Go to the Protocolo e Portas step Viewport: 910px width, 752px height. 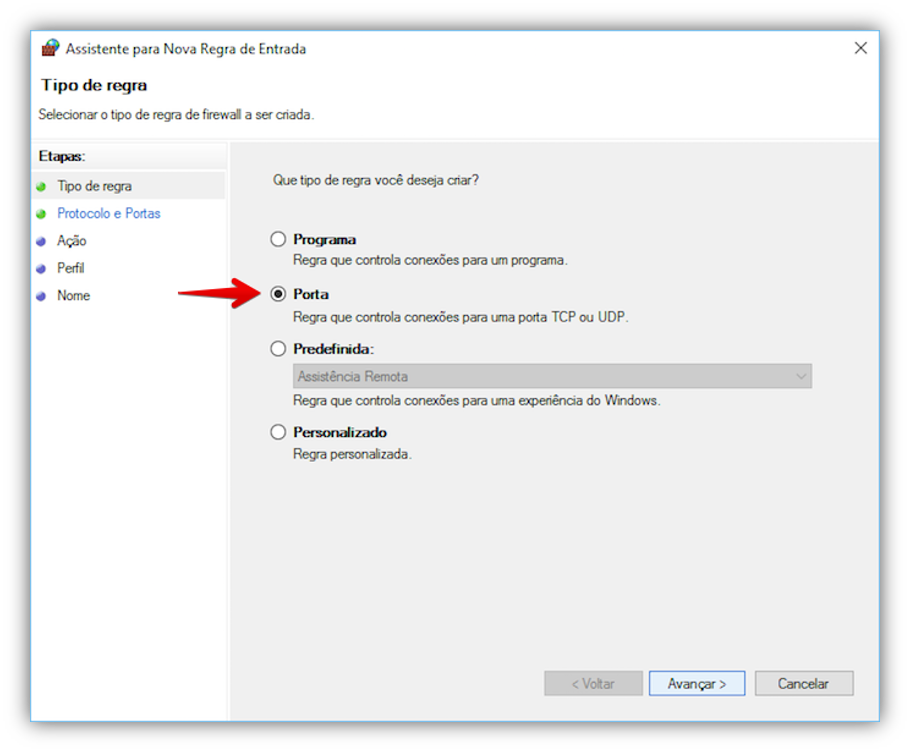pyautogui.click(x=109, y=214)
